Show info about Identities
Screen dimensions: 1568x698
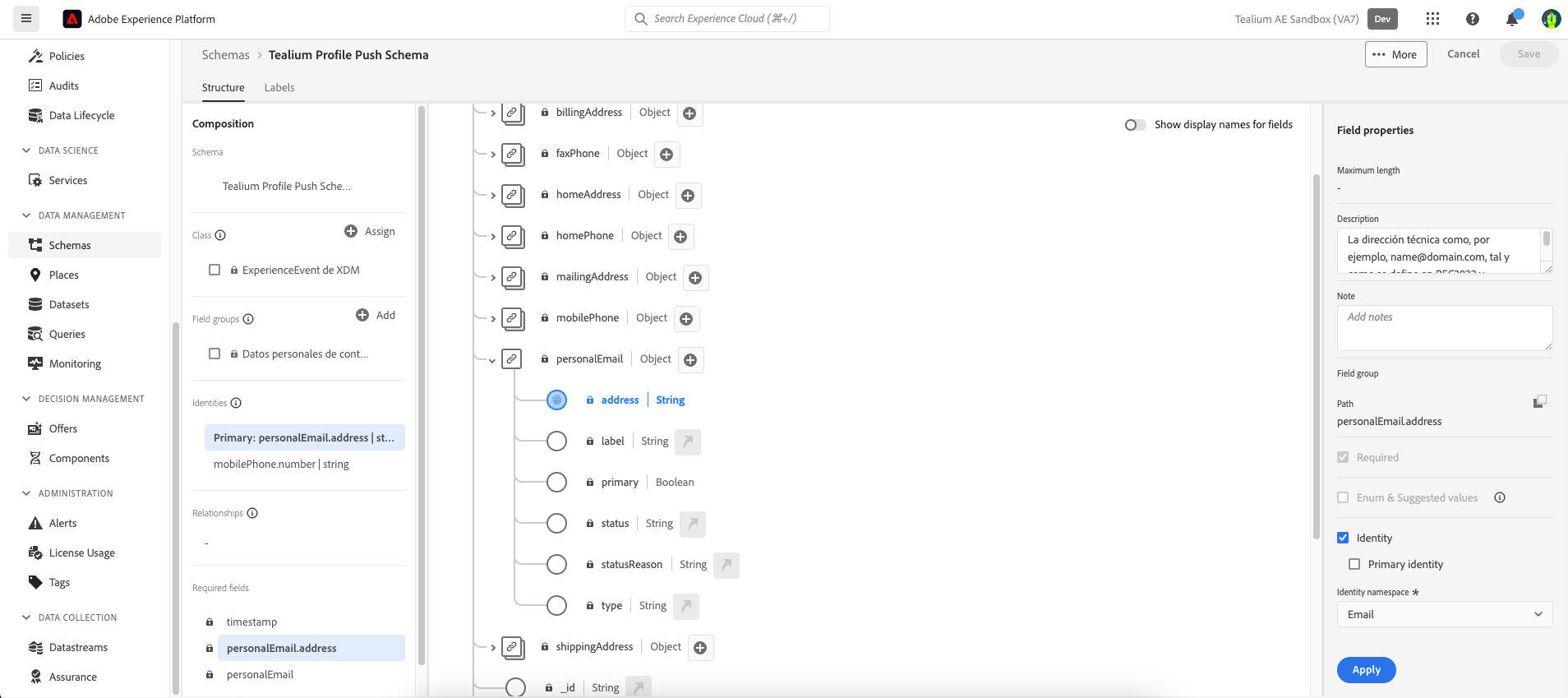pos(236,403)
